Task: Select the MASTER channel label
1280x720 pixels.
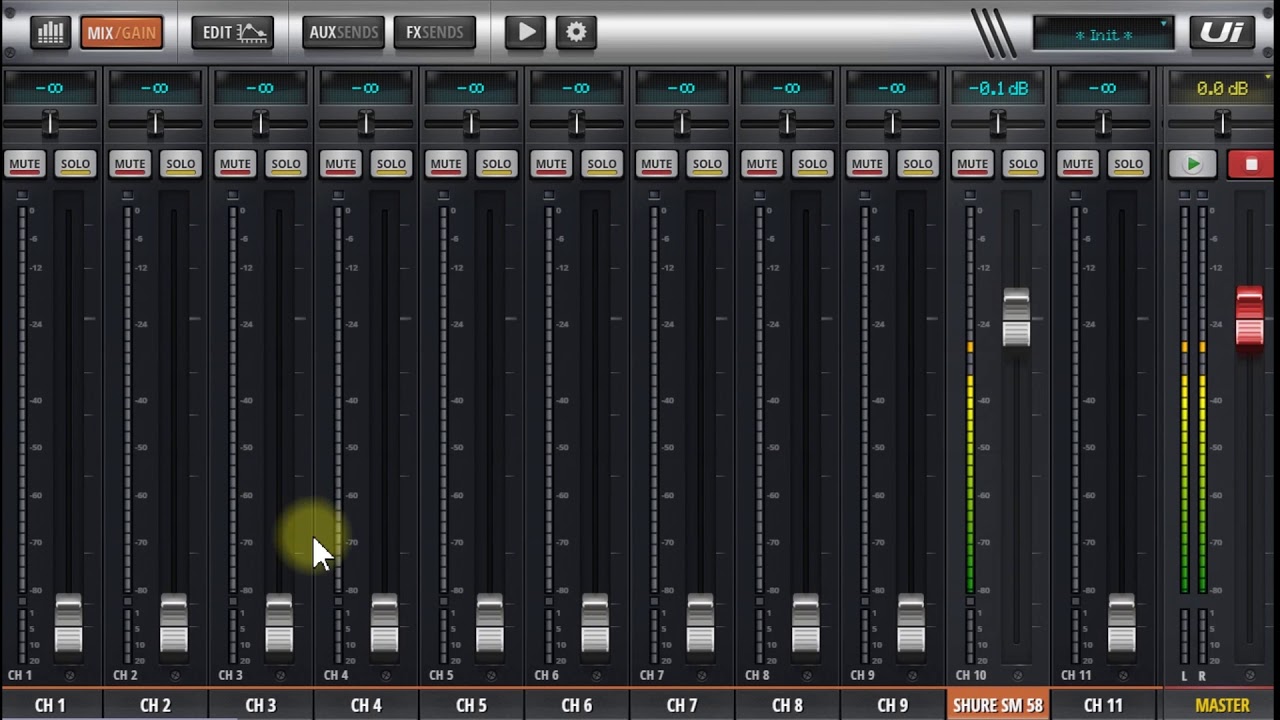Action: click(x=1222, y=705)
